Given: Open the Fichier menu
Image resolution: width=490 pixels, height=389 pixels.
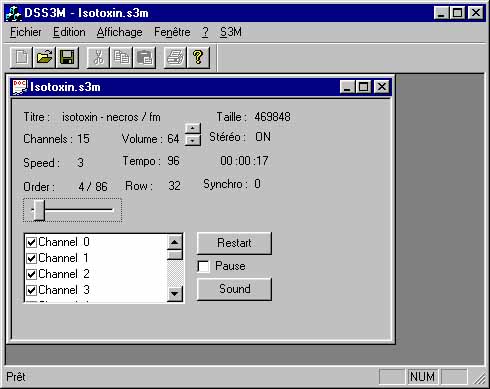Looking at the screenshot, I should (x=26, y=32).
